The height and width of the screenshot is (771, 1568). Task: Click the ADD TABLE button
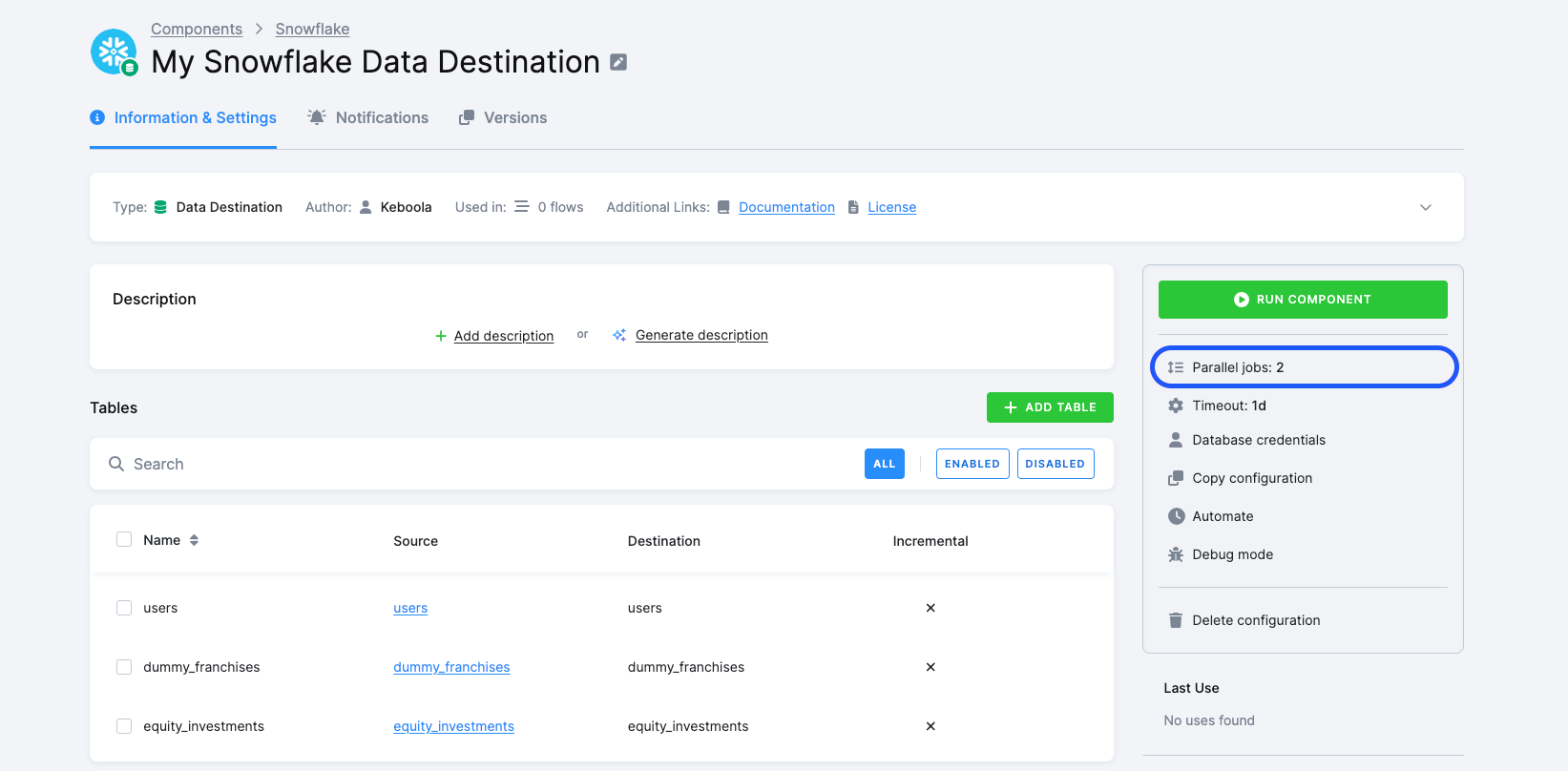[1050, 407]
